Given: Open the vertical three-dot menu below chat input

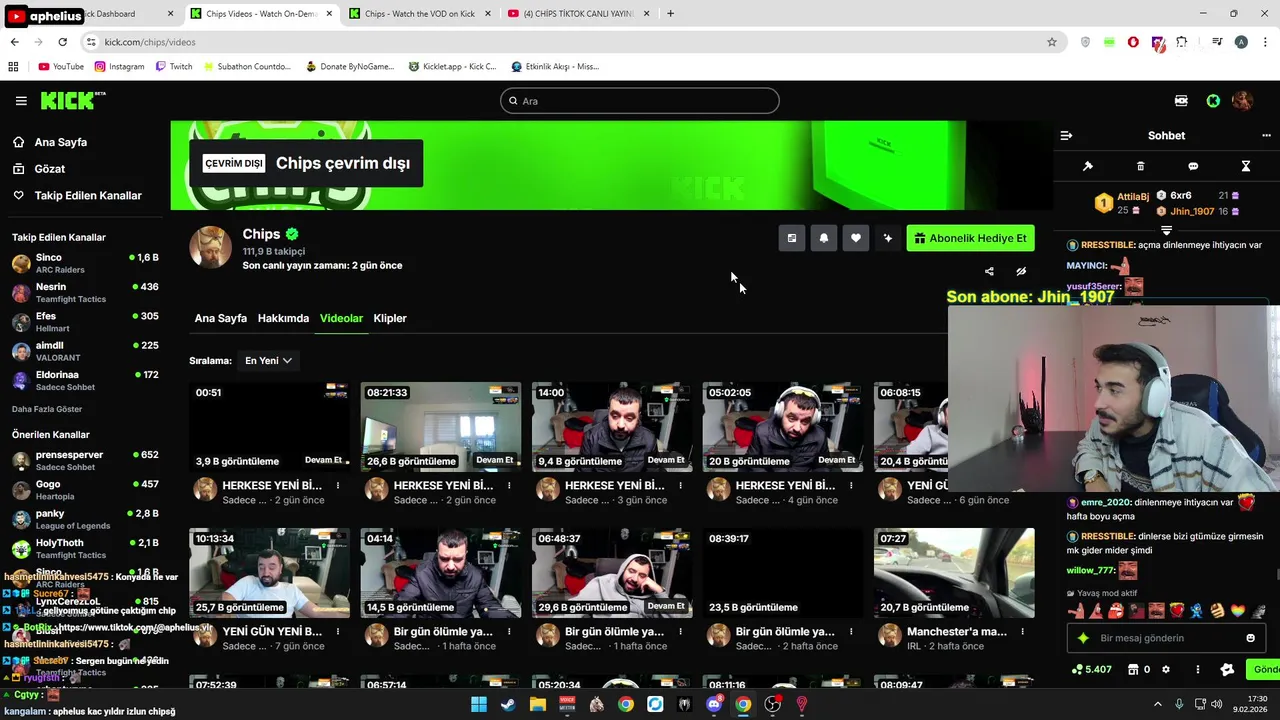Looking at the screenshot, I should [x=1197, y=669].
